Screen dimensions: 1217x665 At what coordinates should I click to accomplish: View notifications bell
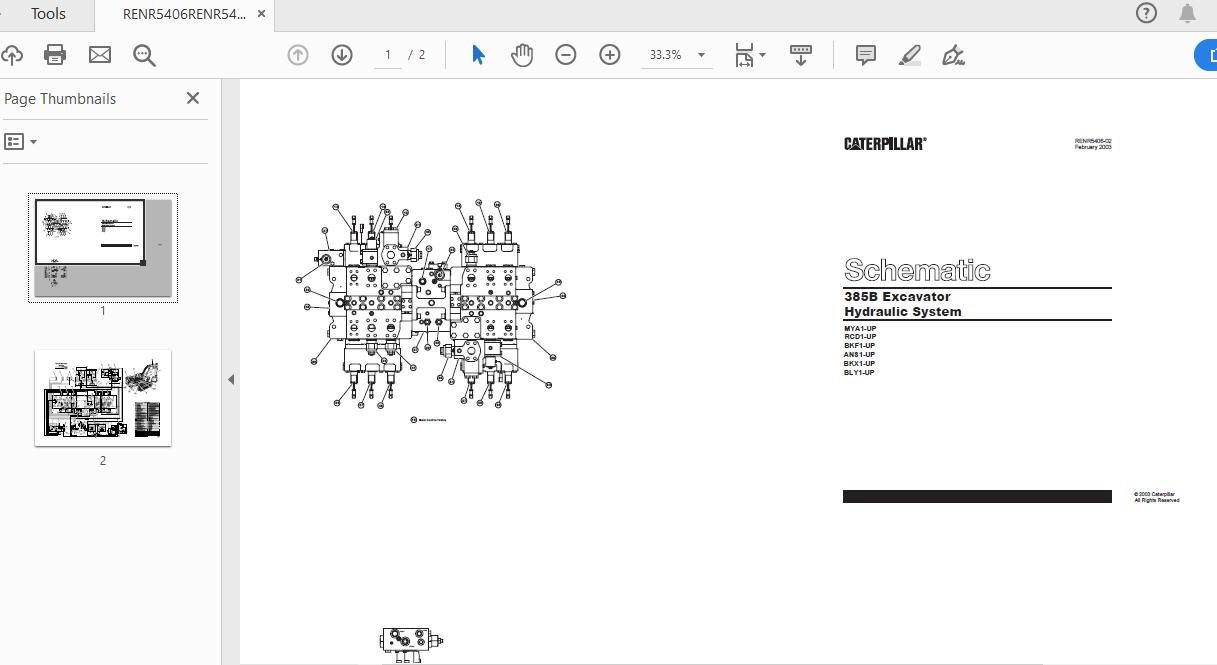1187,13
